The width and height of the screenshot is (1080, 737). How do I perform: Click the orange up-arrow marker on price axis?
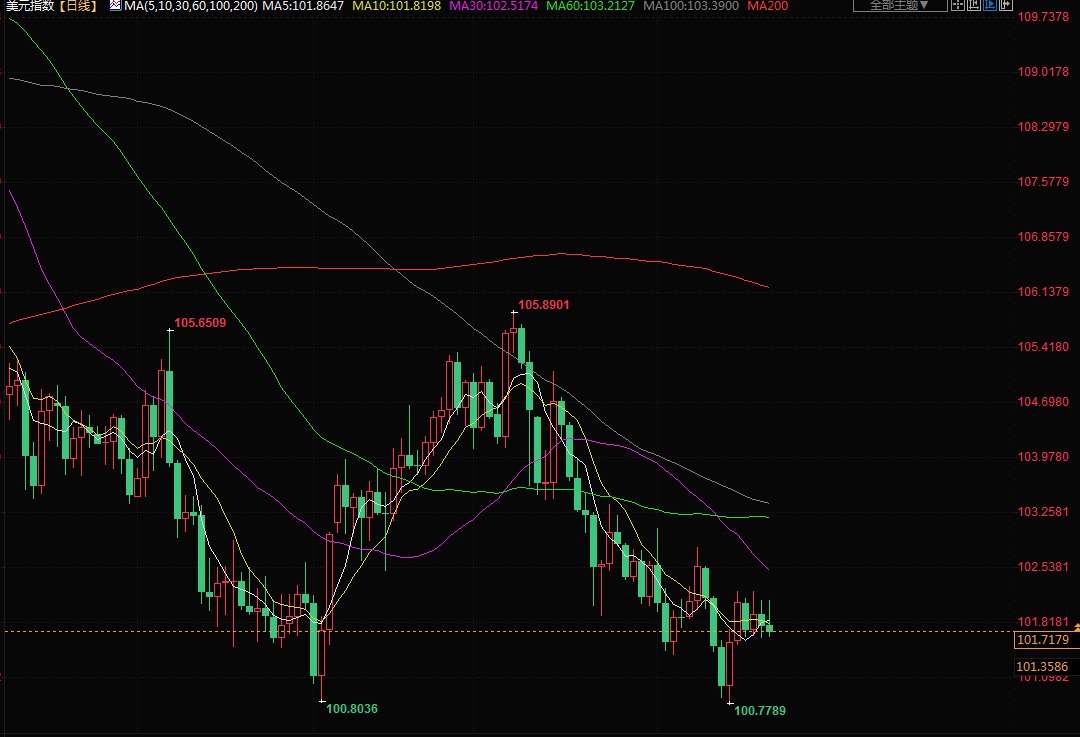point(1076,626)
